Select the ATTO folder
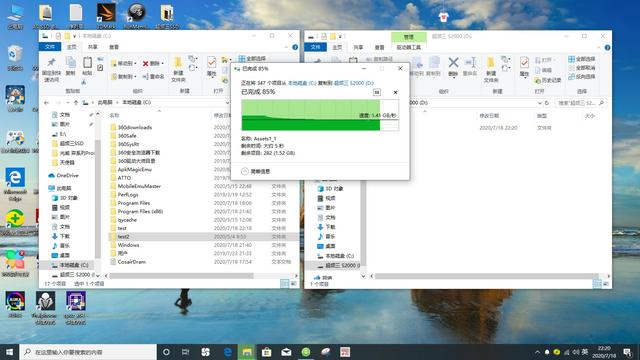Screen dimensions: 640x360 [124, 178]
